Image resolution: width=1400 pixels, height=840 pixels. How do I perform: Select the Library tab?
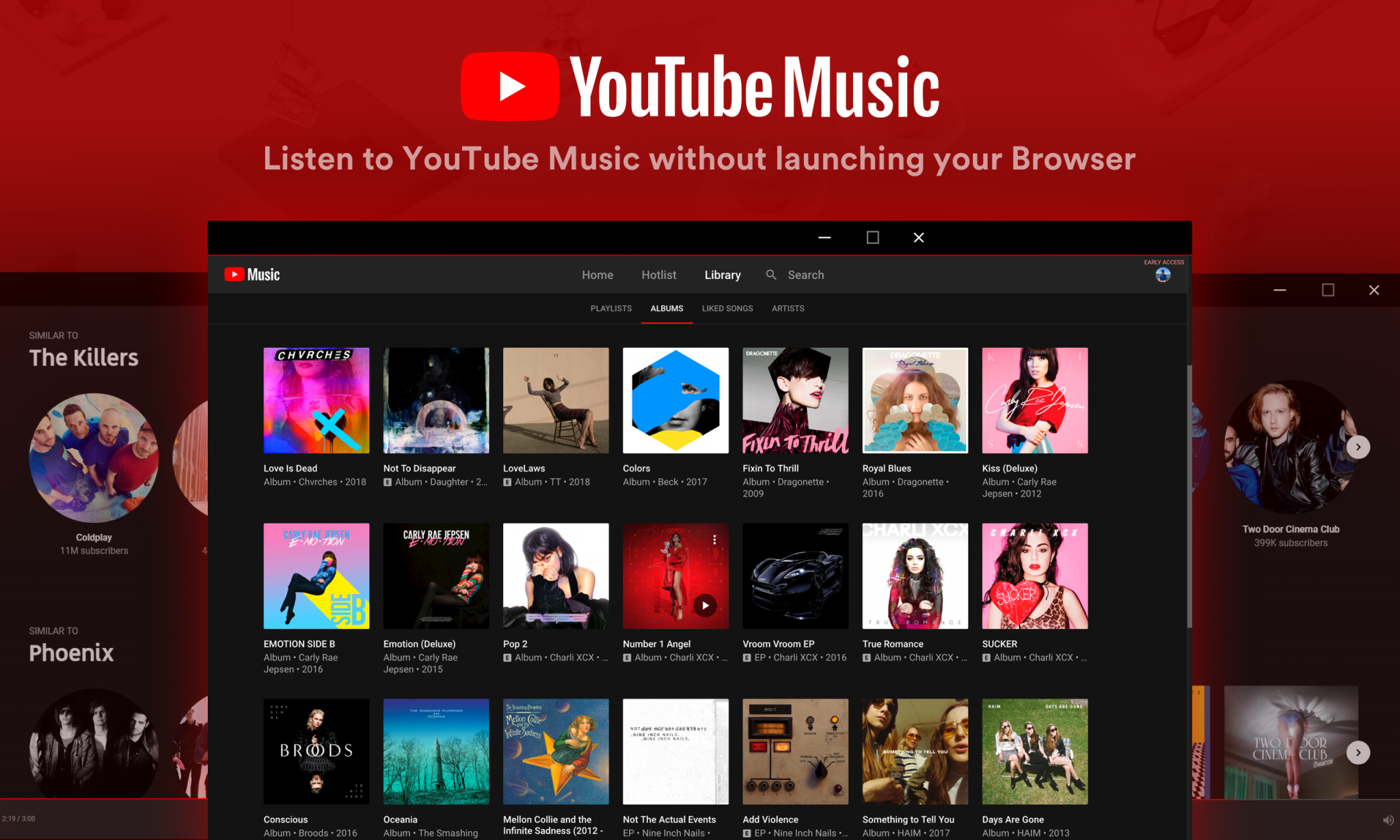coord(723,275)
